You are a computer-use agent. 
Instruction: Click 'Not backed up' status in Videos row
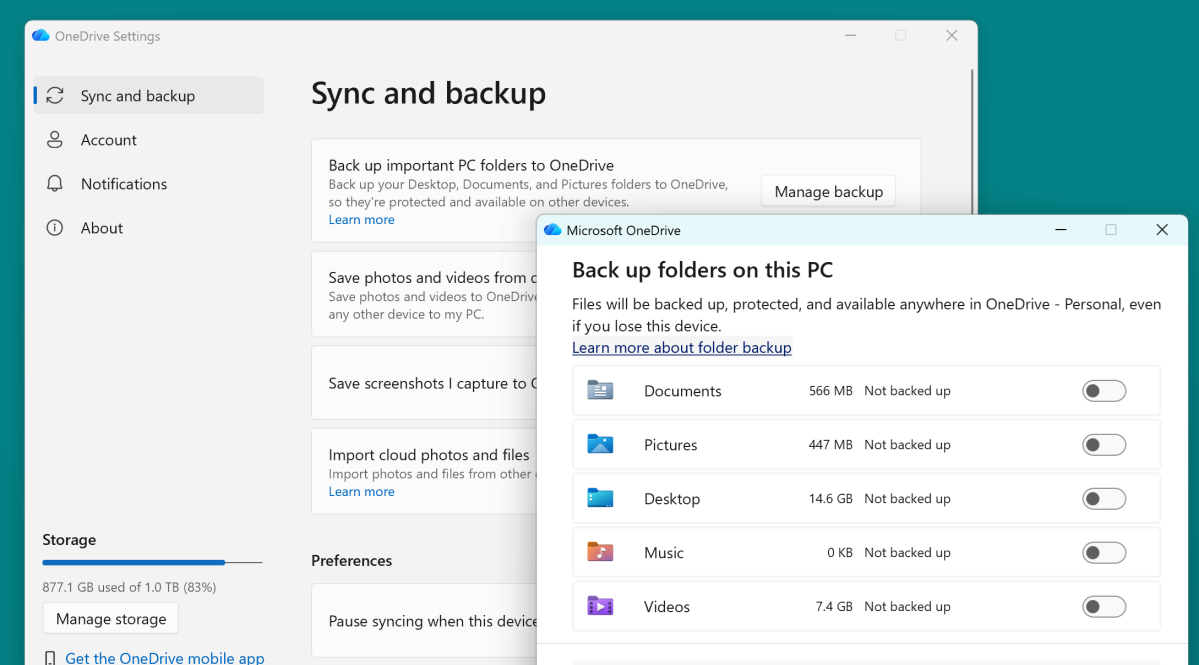(x=907, y=607)
